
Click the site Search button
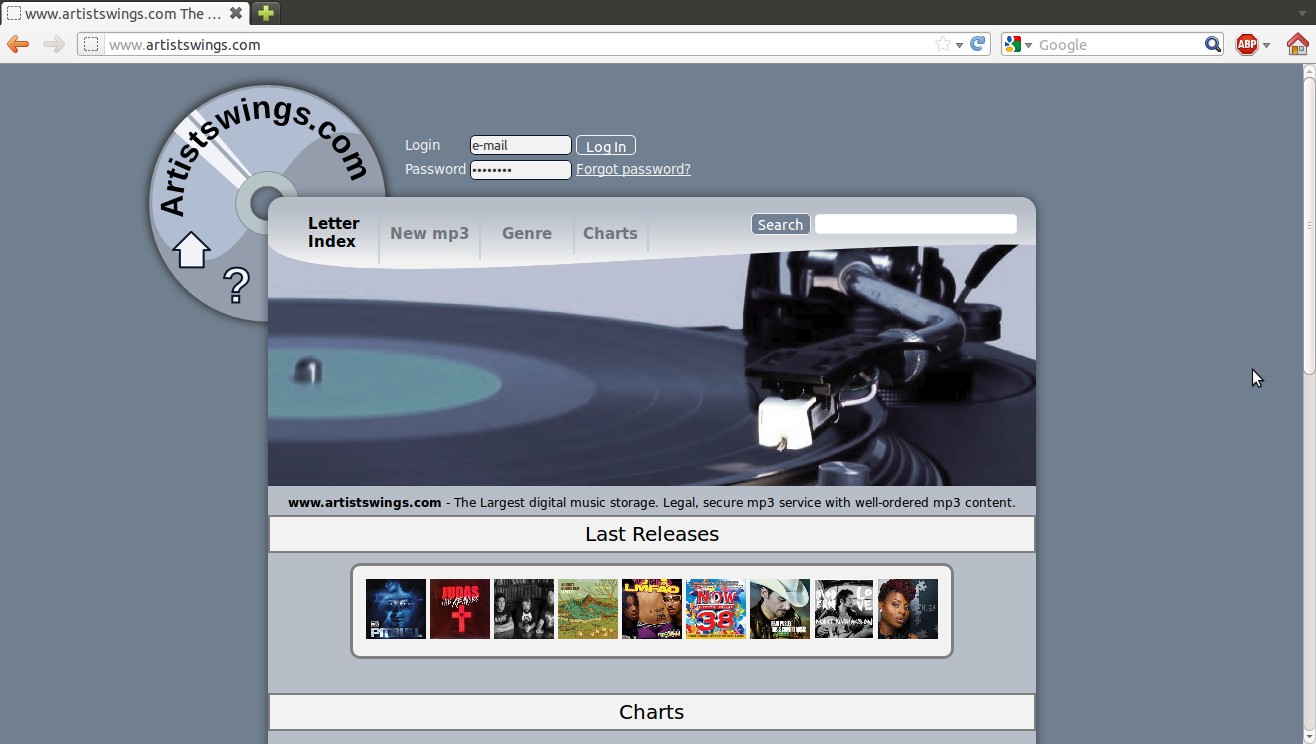780,224
